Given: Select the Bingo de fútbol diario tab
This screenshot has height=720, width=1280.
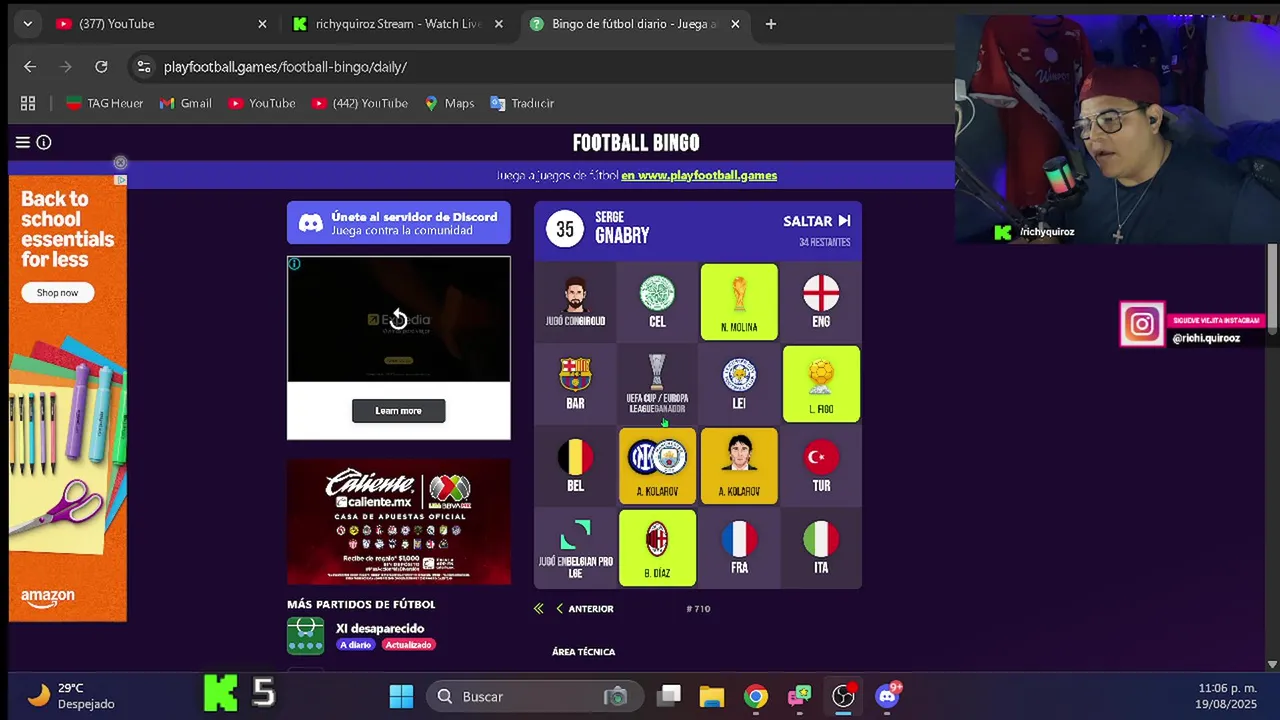Looking at the screenshot, I should pyautogui.click(x=635, y=24).
